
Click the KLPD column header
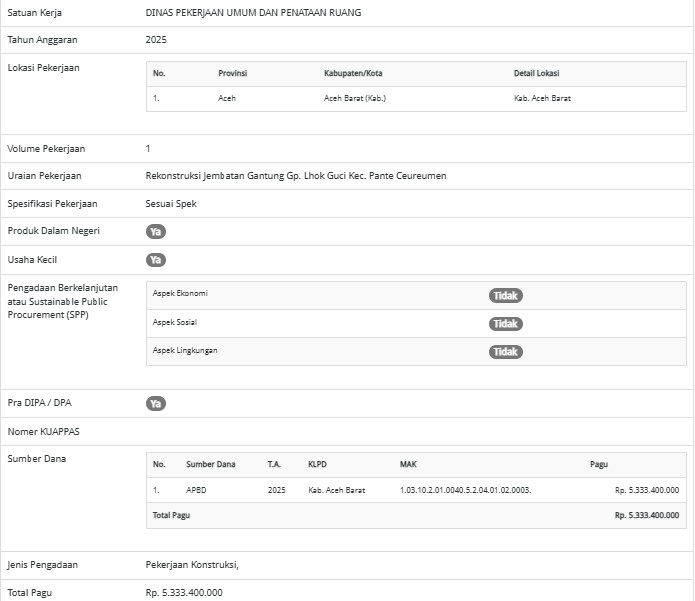click(x=318, y=464)
